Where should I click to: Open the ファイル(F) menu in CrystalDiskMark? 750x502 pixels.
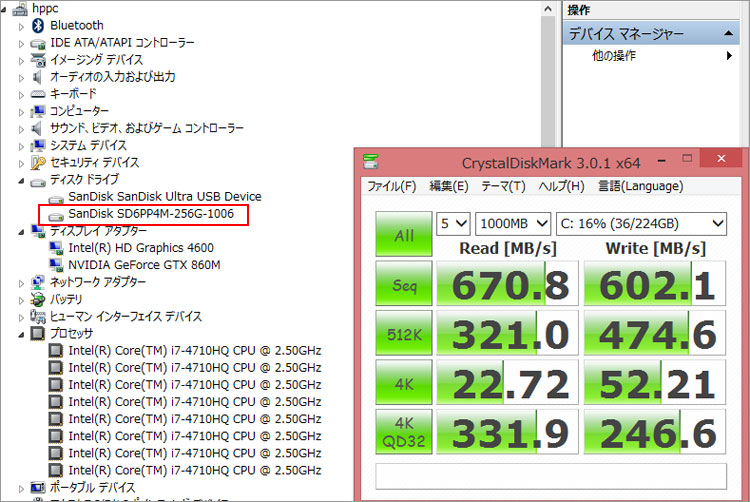[x=392, y=186]
